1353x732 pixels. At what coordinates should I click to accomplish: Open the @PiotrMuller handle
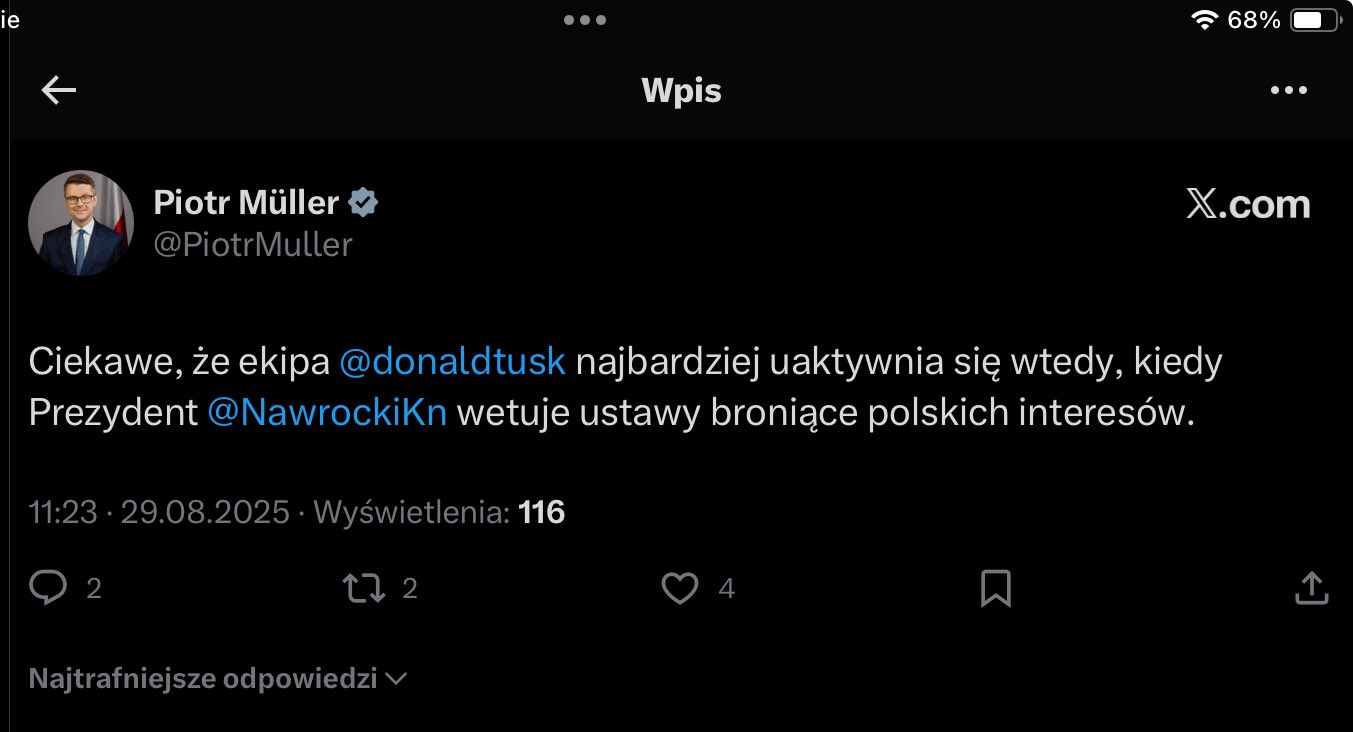pyautogui.click(x=252, y=245)
